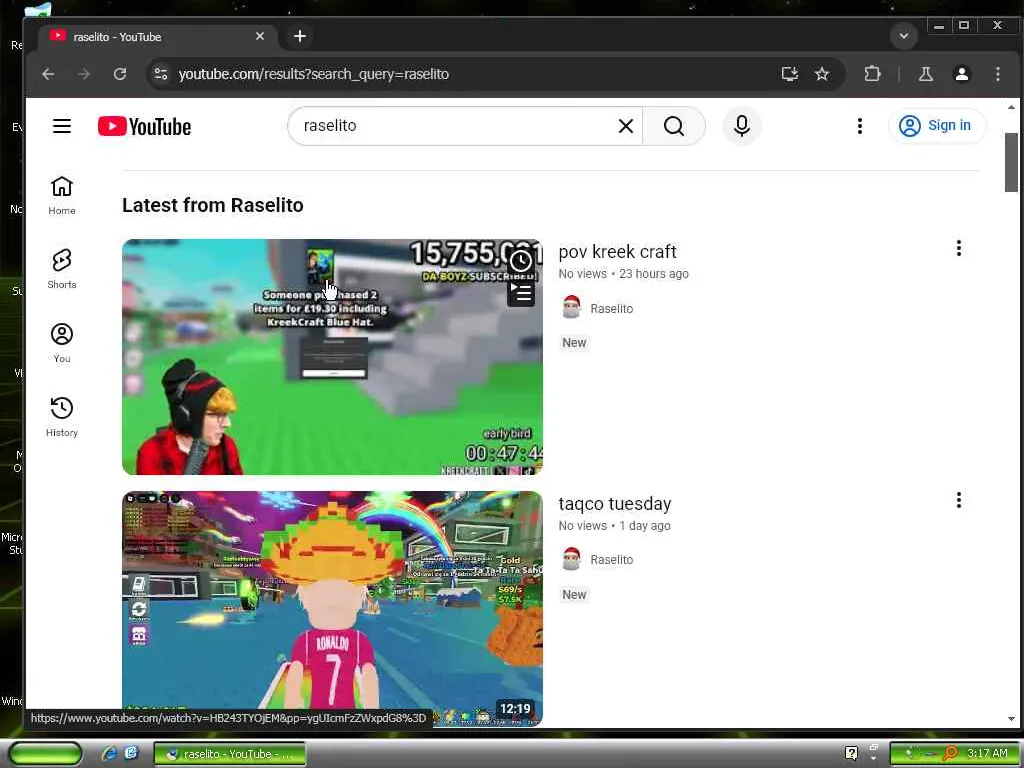The height and width of the screenshot is (768, 1024).
Task: Open browser profile icon
Action: pyautogui.click(x=961, y=74)
